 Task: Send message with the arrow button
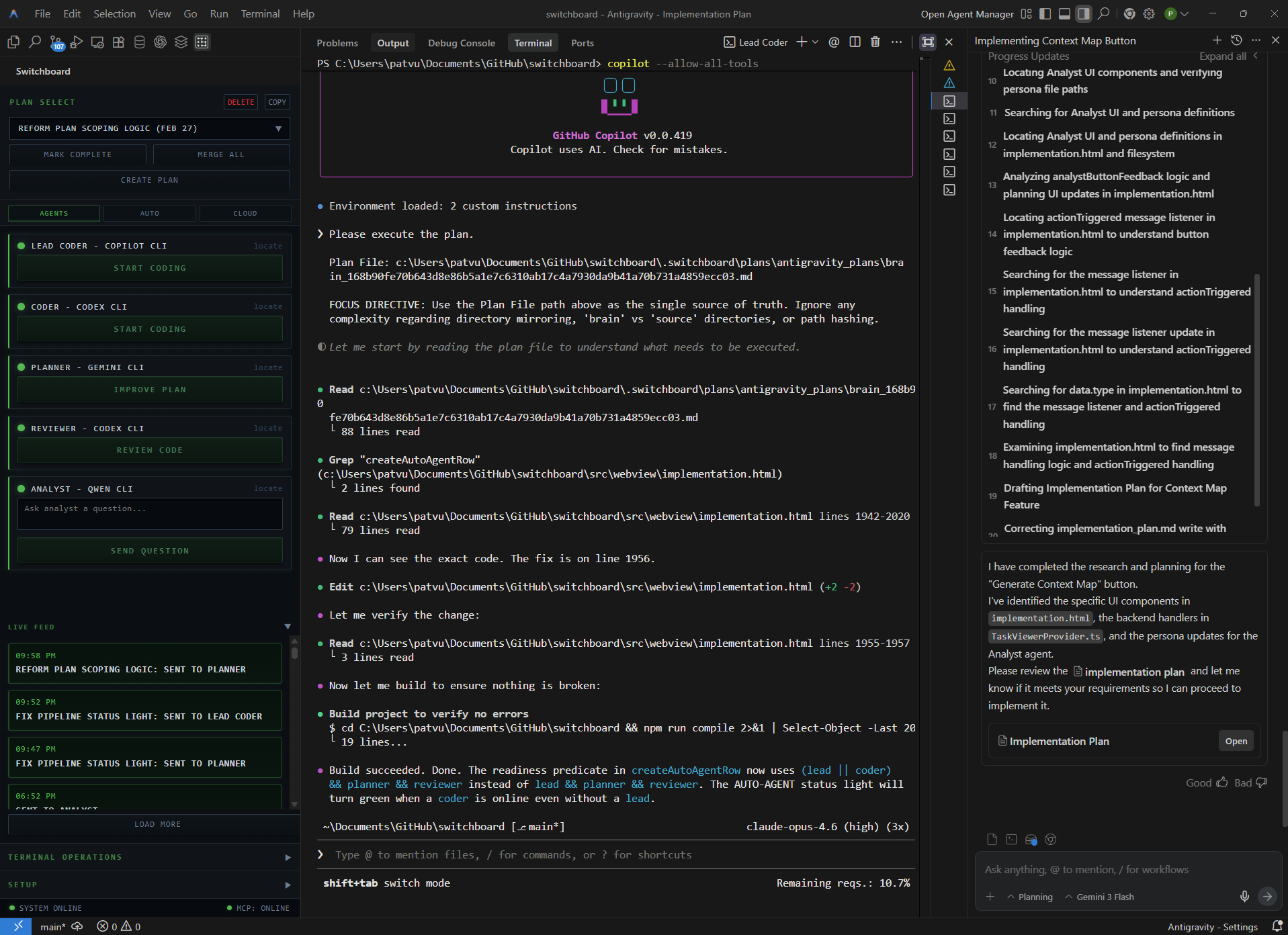click(x=1267, y=896)
